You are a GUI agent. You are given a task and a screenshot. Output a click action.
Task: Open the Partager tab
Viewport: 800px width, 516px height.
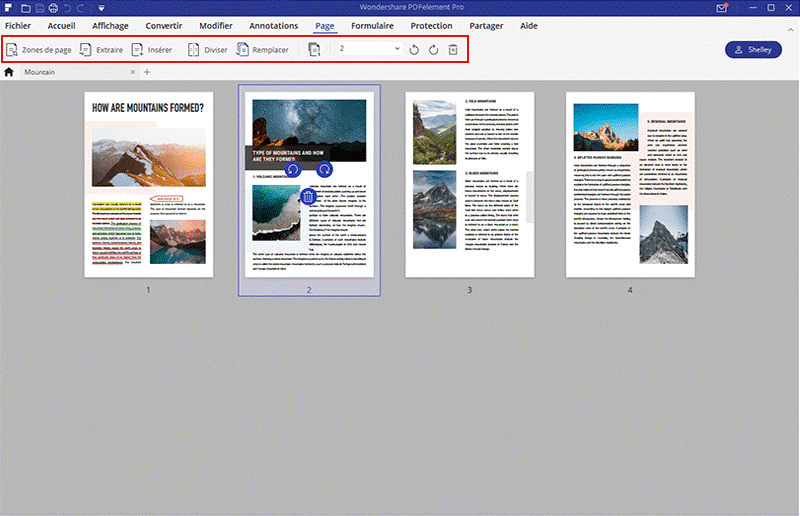pos(486,26)
